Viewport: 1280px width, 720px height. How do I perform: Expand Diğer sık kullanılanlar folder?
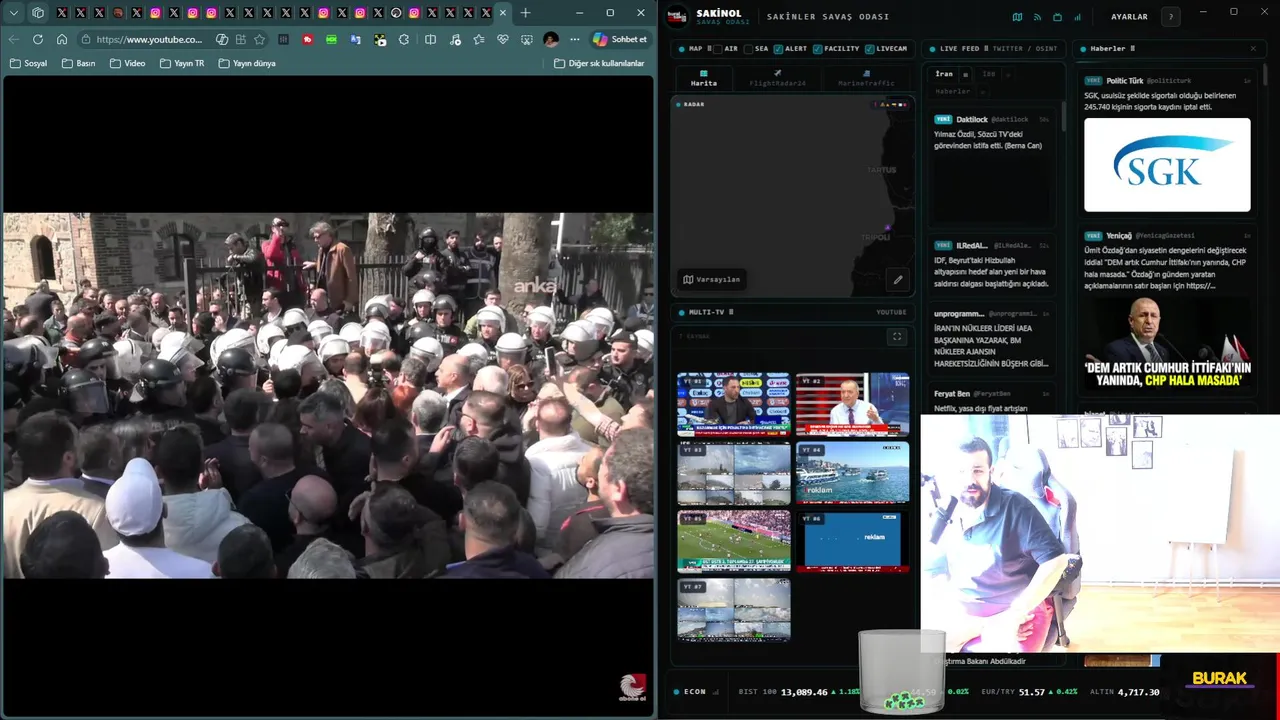pyautogui.click(x=599, y=63)
